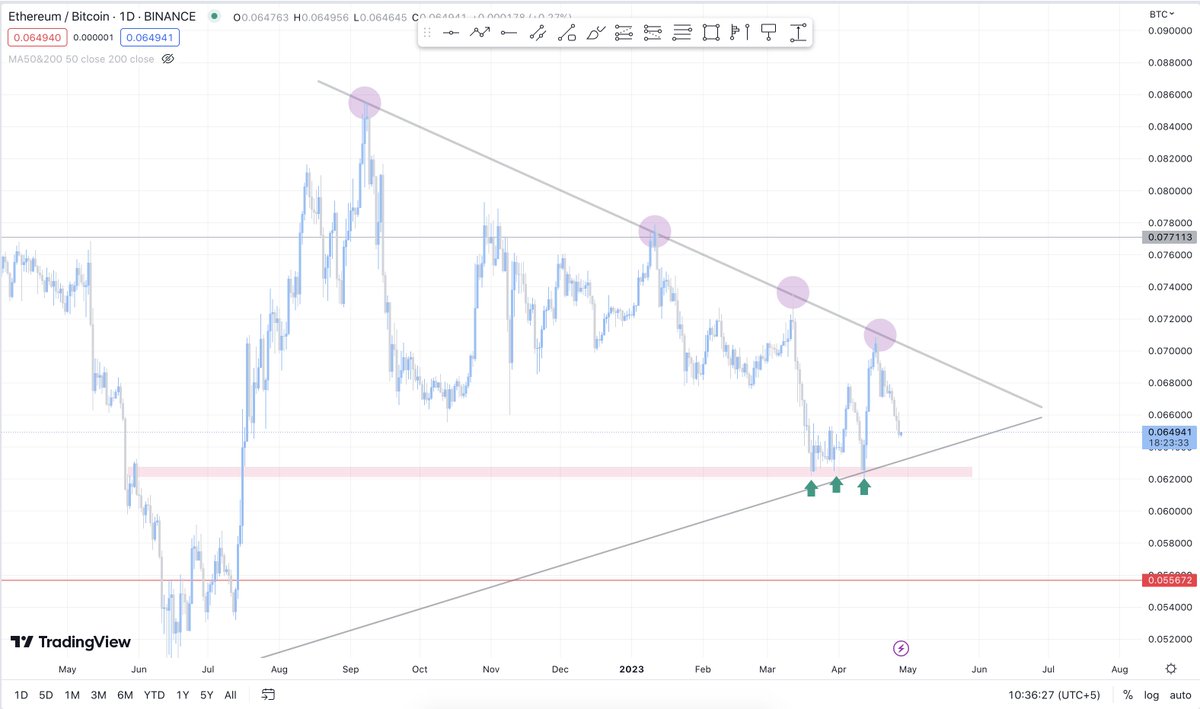Click the Ethereum / Bitcoin symbol name

pyautogui.click(x=75, y=16)
